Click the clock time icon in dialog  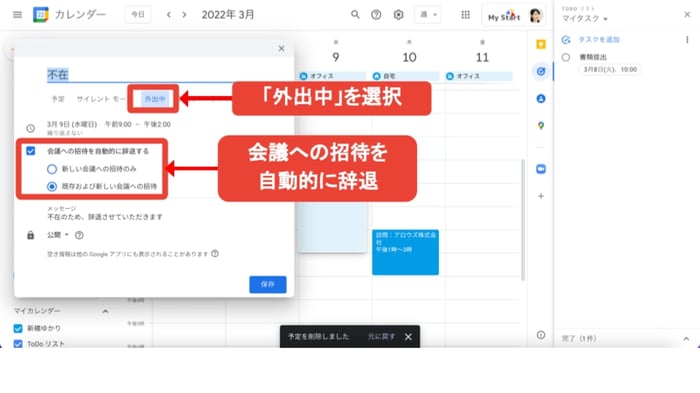[x=30, y=129]
